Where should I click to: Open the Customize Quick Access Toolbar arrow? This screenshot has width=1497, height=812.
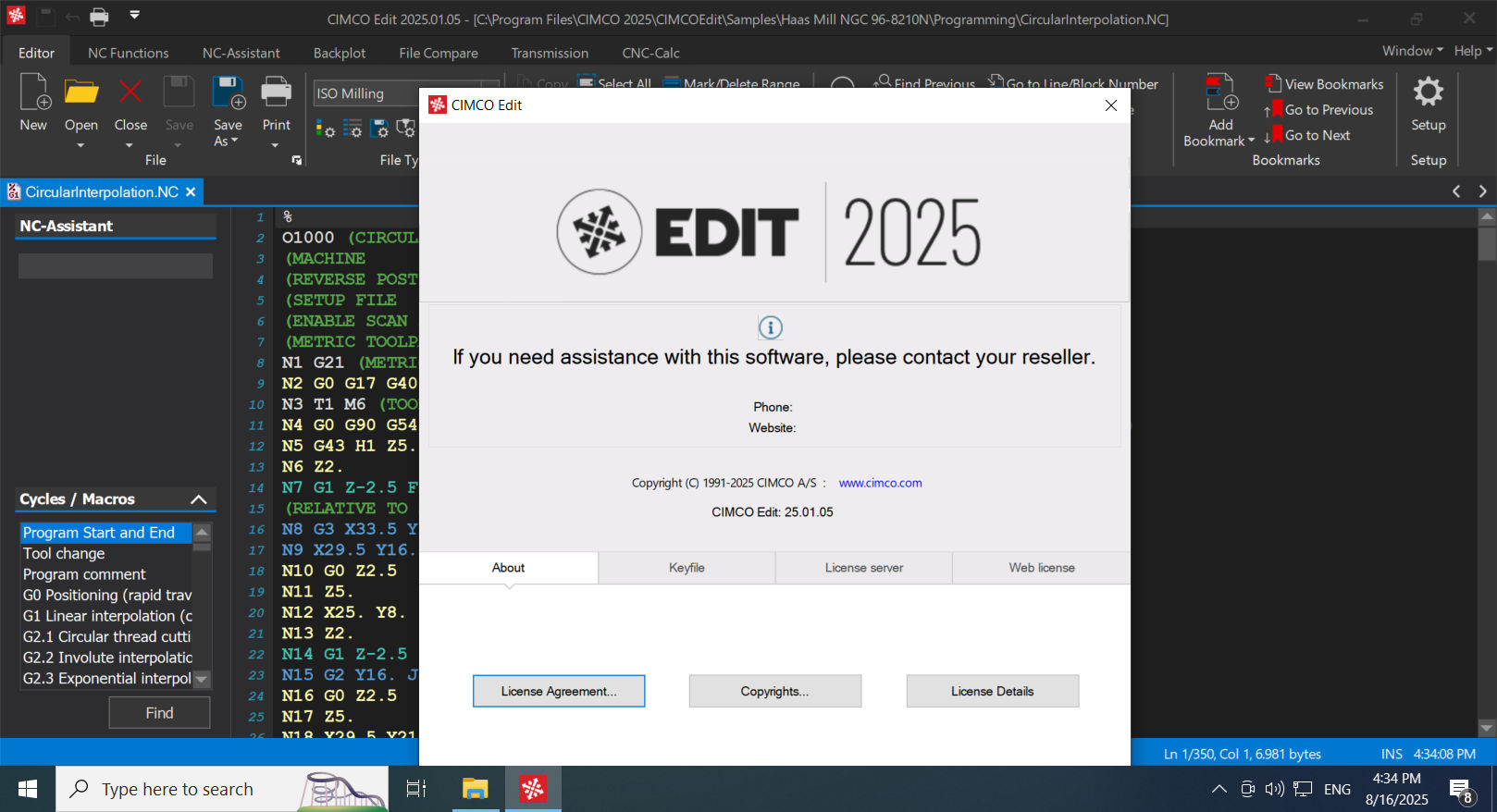tap(134, 15)
